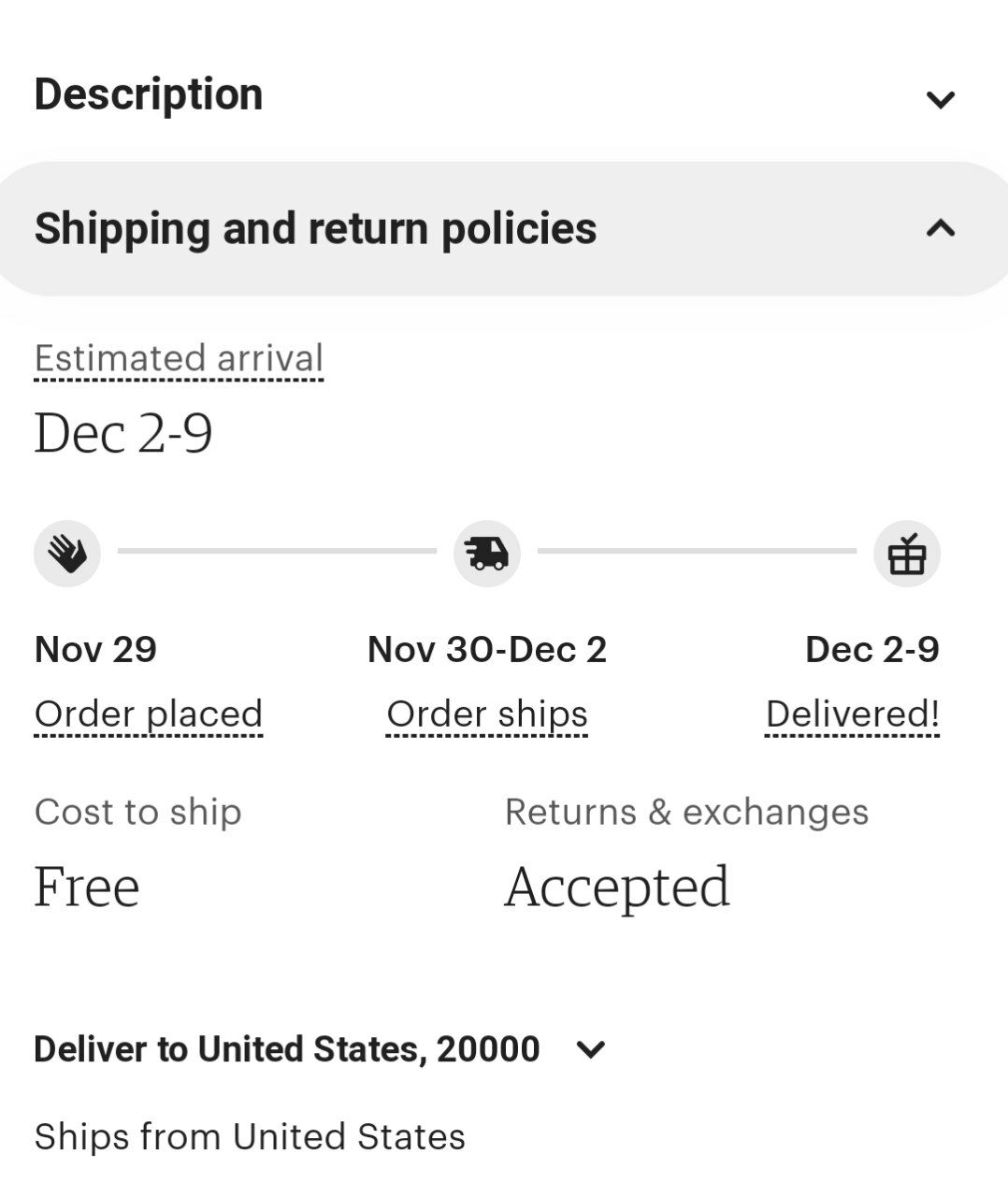Click the Order ships link

pyautogui.click(x=487, y=714)
